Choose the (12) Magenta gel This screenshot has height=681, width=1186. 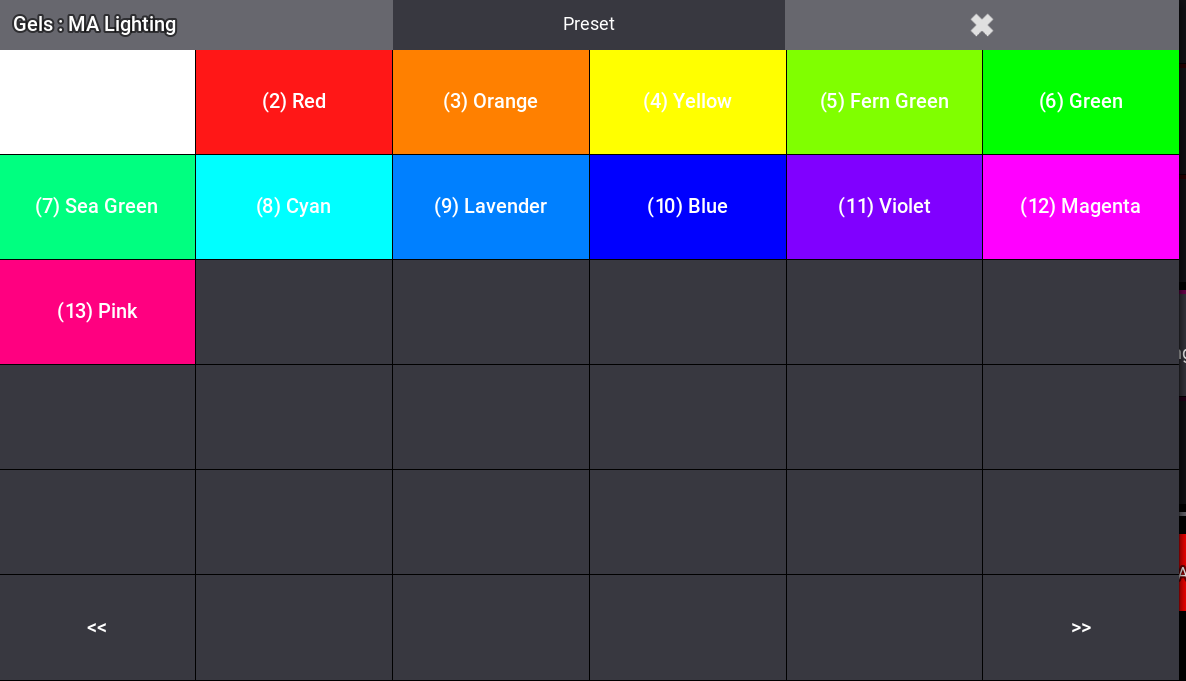(x=1080, y=207)
